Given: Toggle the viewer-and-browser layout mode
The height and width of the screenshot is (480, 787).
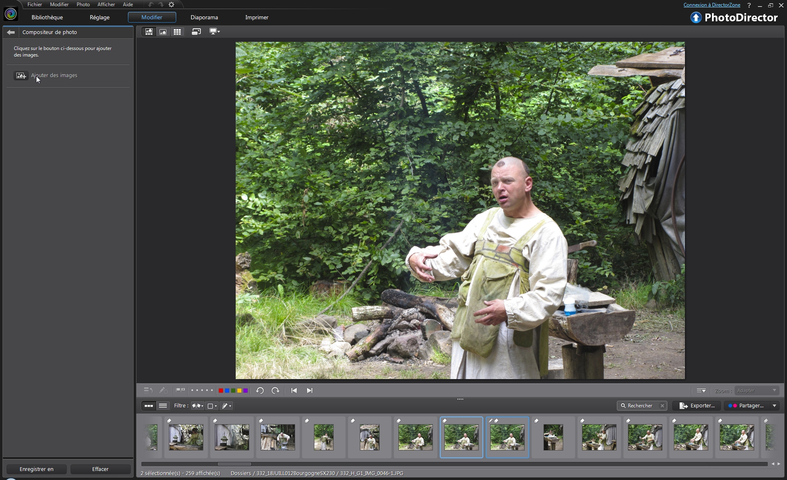Looking at the screenshot, I should click(x=149, y=32).
